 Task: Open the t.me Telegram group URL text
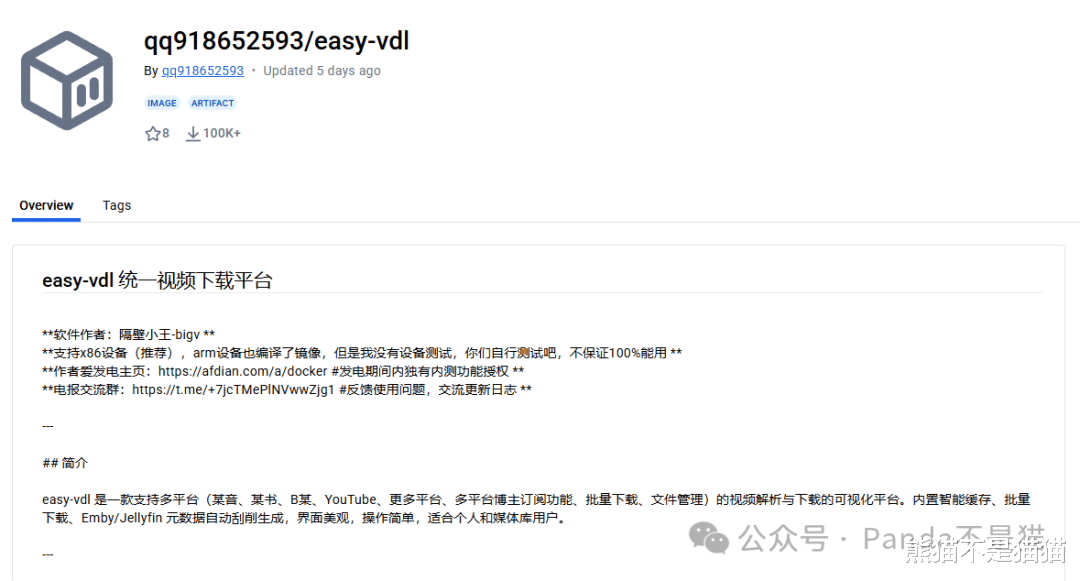(233, 390)
